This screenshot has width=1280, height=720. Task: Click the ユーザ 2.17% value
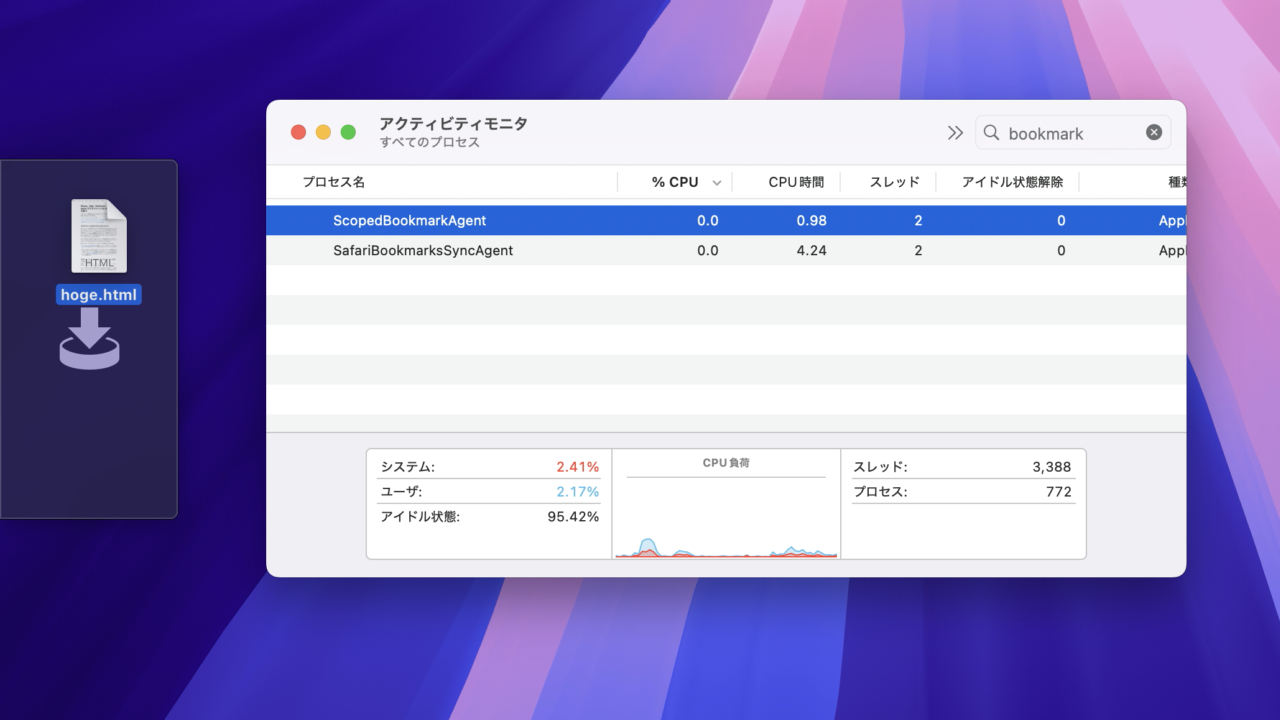(577, 492)
